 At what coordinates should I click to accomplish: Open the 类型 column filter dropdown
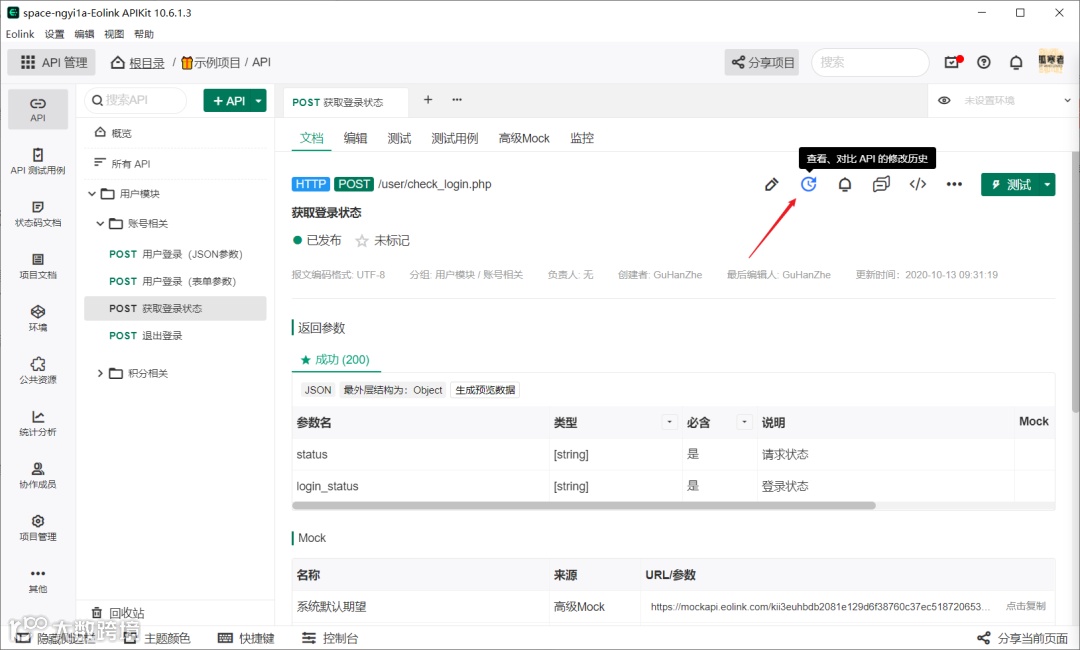pos(669,422)
